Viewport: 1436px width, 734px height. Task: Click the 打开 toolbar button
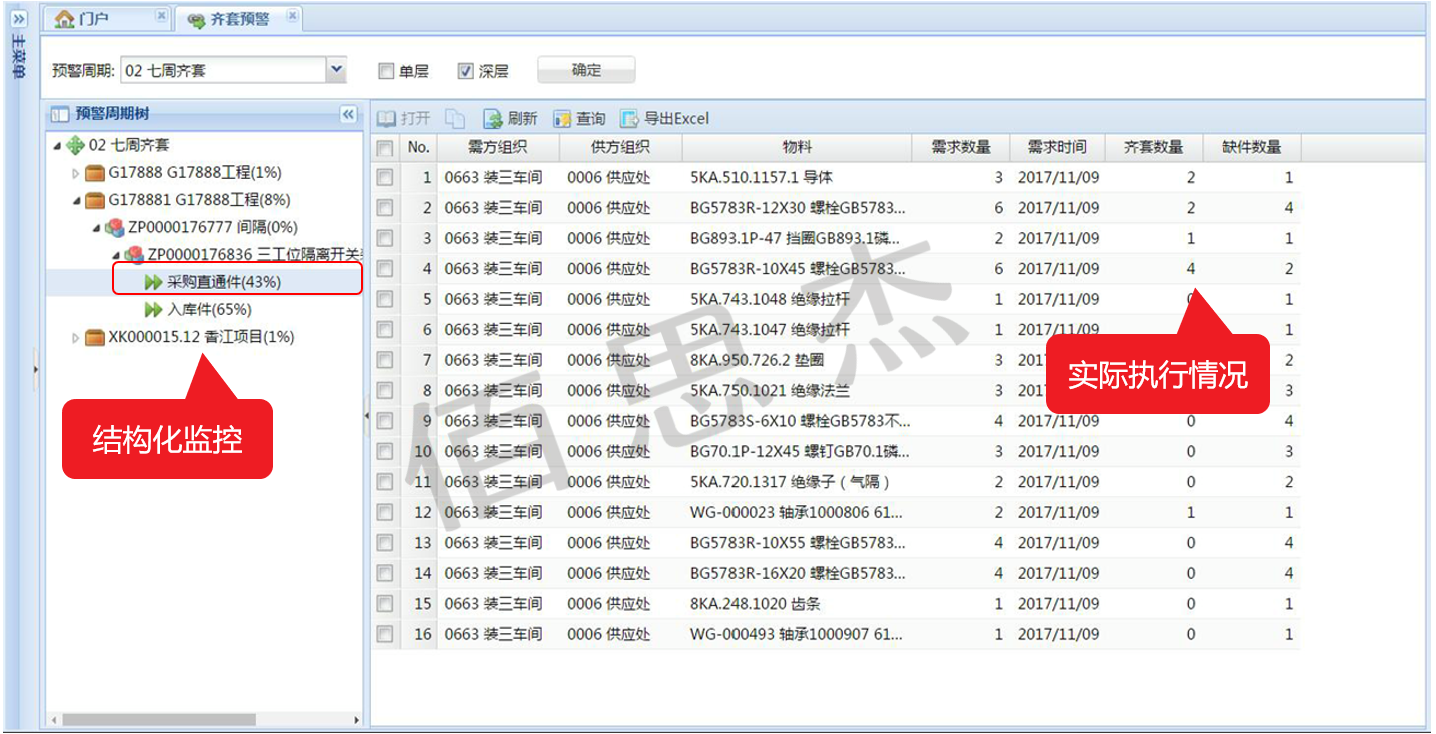(x=404, y=118)
